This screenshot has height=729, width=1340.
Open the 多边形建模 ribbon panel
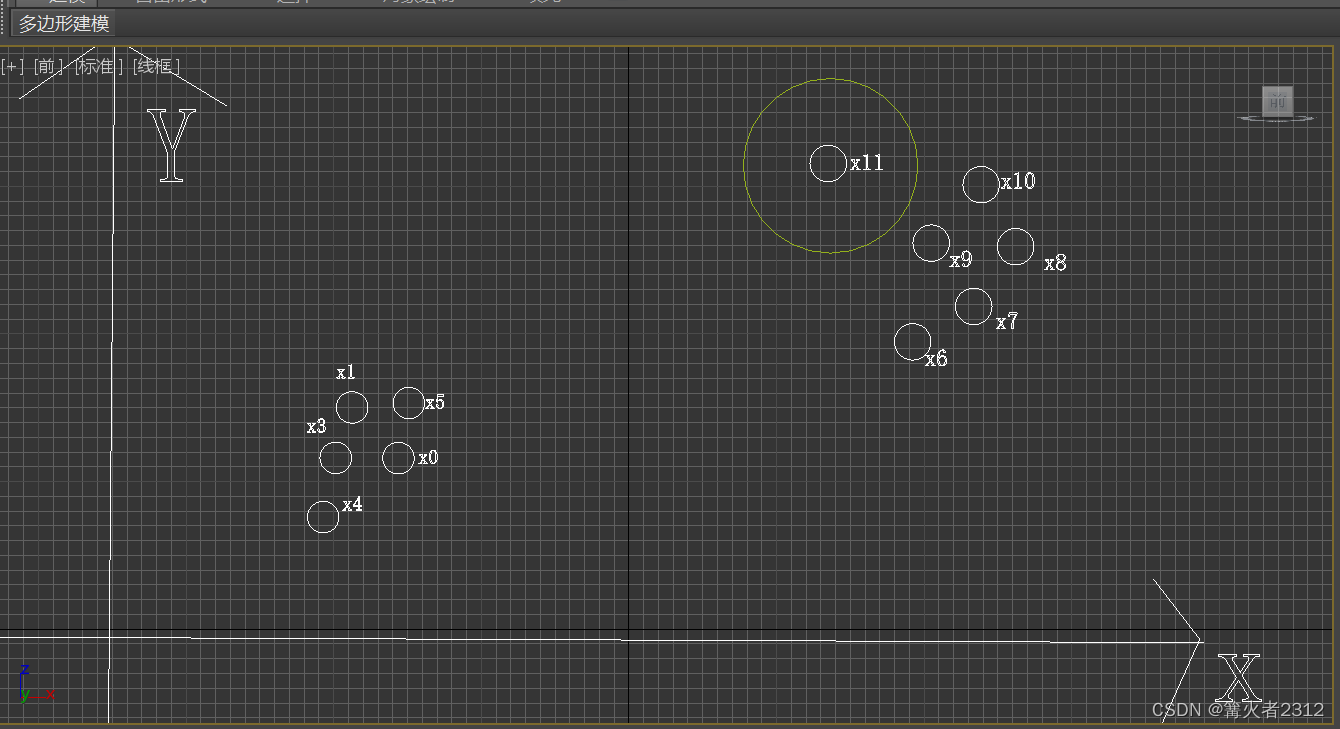(64, 24)
